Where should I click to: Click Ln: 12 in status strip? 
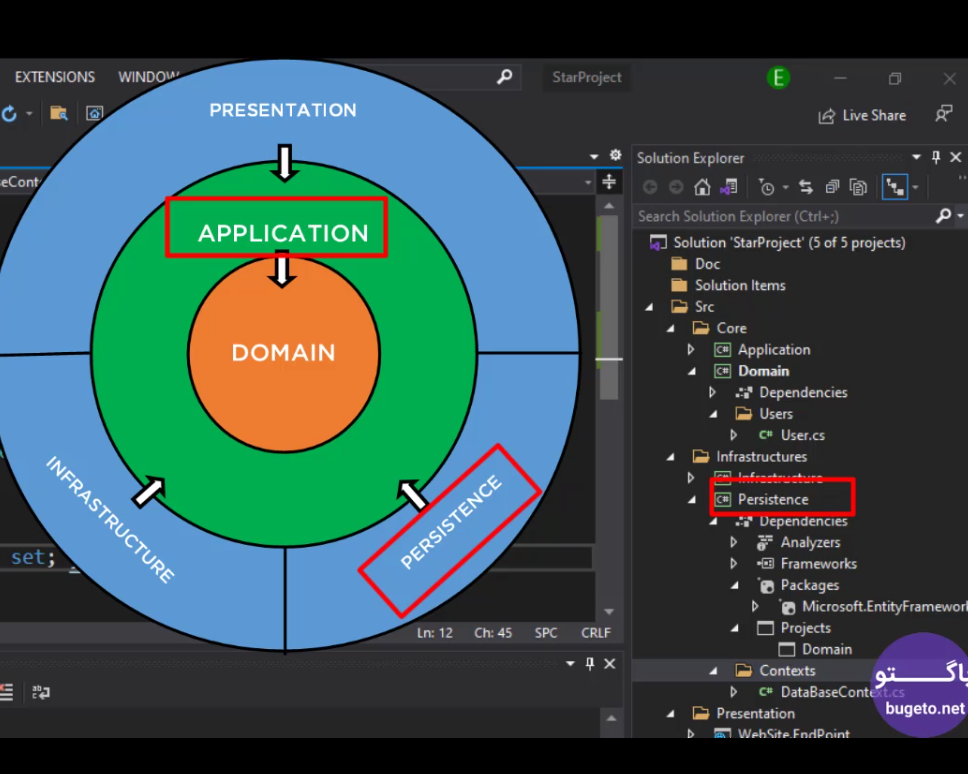435,633
